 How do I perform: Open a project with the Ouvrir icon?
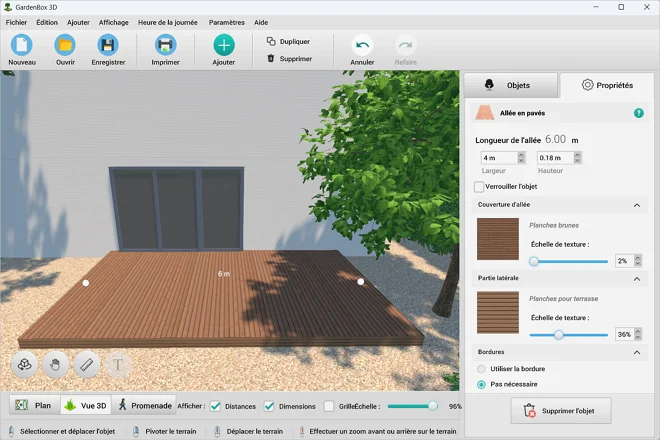coord(65,45)
